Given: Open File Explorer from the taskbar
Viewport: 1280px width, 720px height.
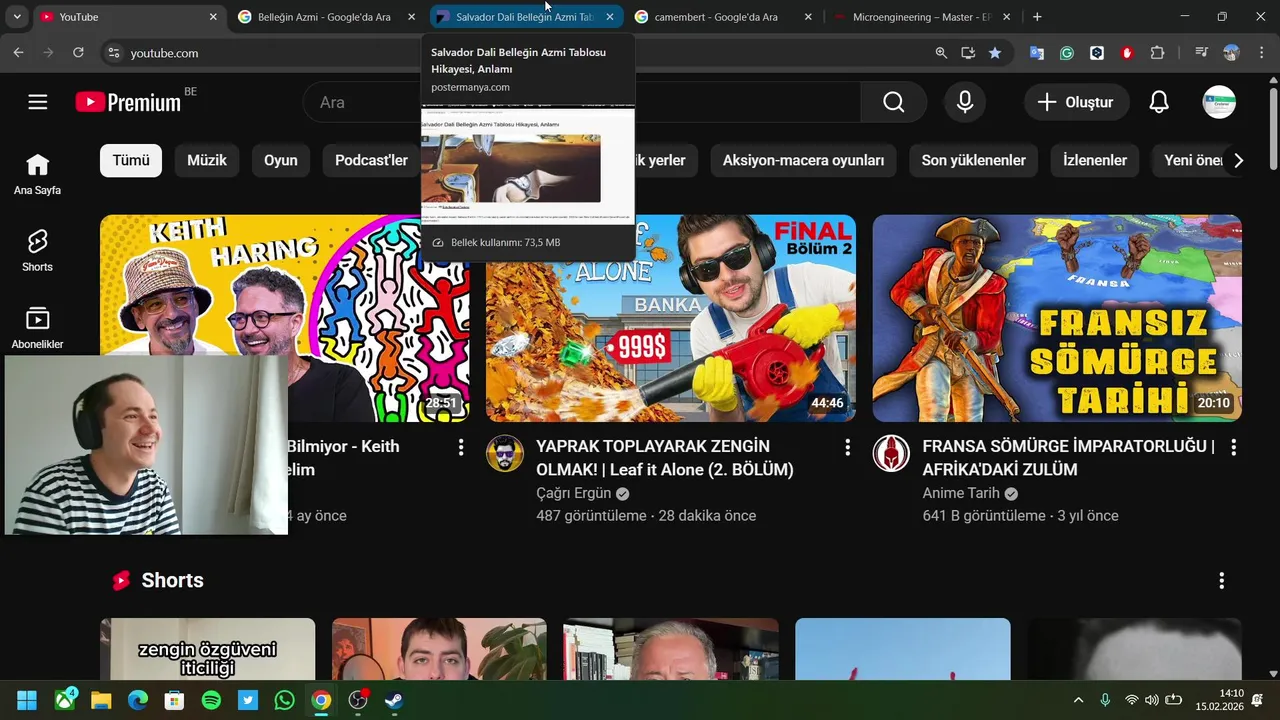Looking at the screenshot, I should [x=101, y=700].
